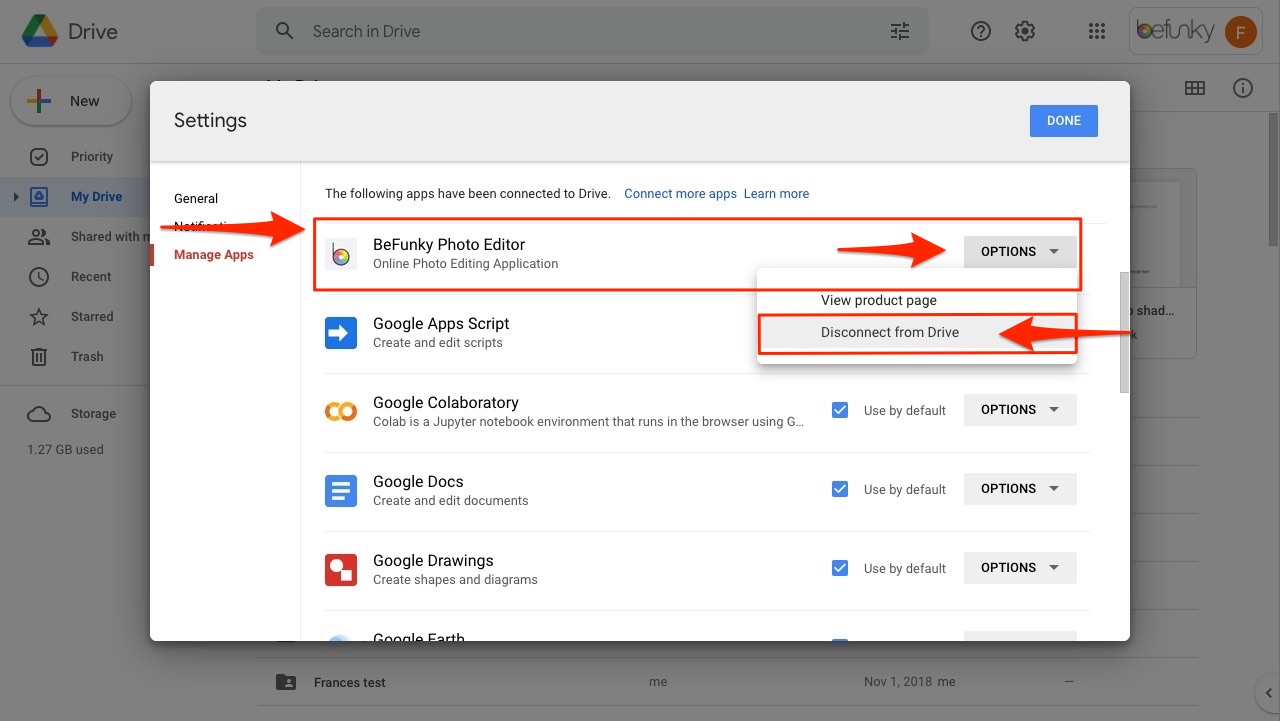Open search options filter icon

900,31
